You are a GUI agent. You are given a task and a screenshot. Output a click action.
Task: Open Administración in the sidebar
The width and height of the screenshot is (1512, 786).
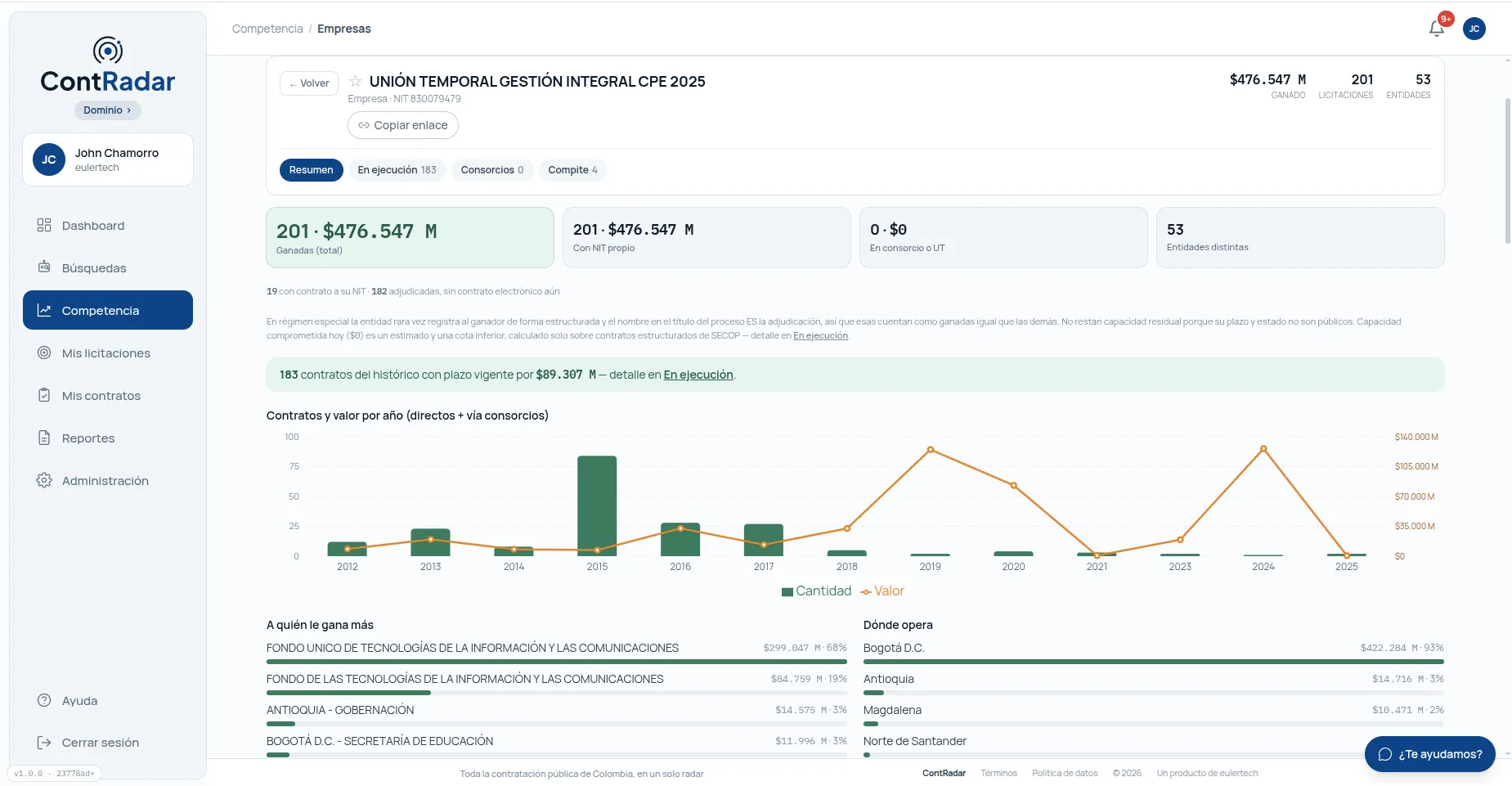pyautogui.click(x=108, y=480)
